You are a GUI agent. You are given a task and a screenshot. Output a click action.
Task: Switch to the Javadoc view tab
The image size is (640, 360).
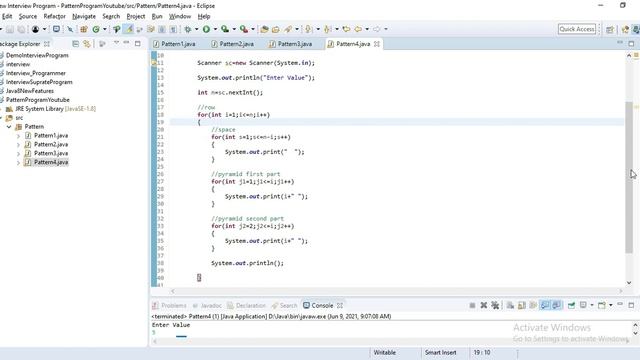pyautogui.click(x=207, y=305)
